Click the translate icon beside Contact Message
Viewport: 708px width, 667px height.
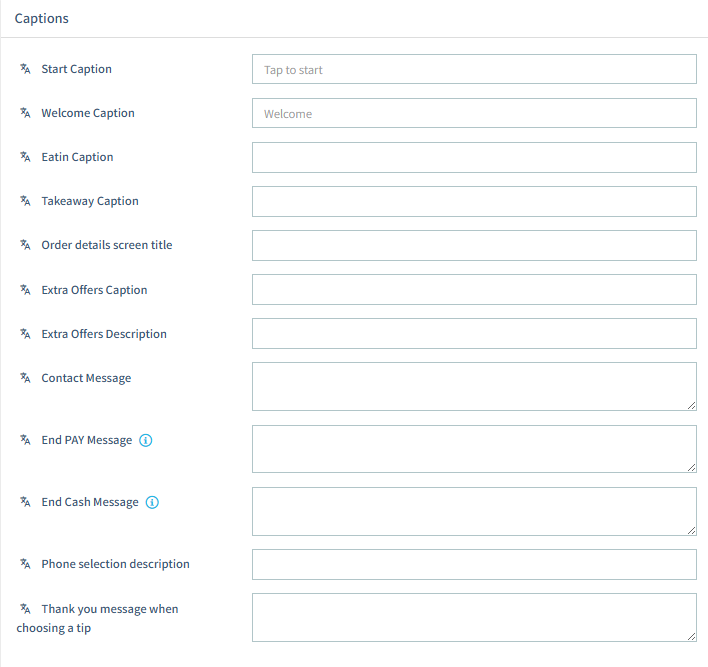click(x=26, y=378)
